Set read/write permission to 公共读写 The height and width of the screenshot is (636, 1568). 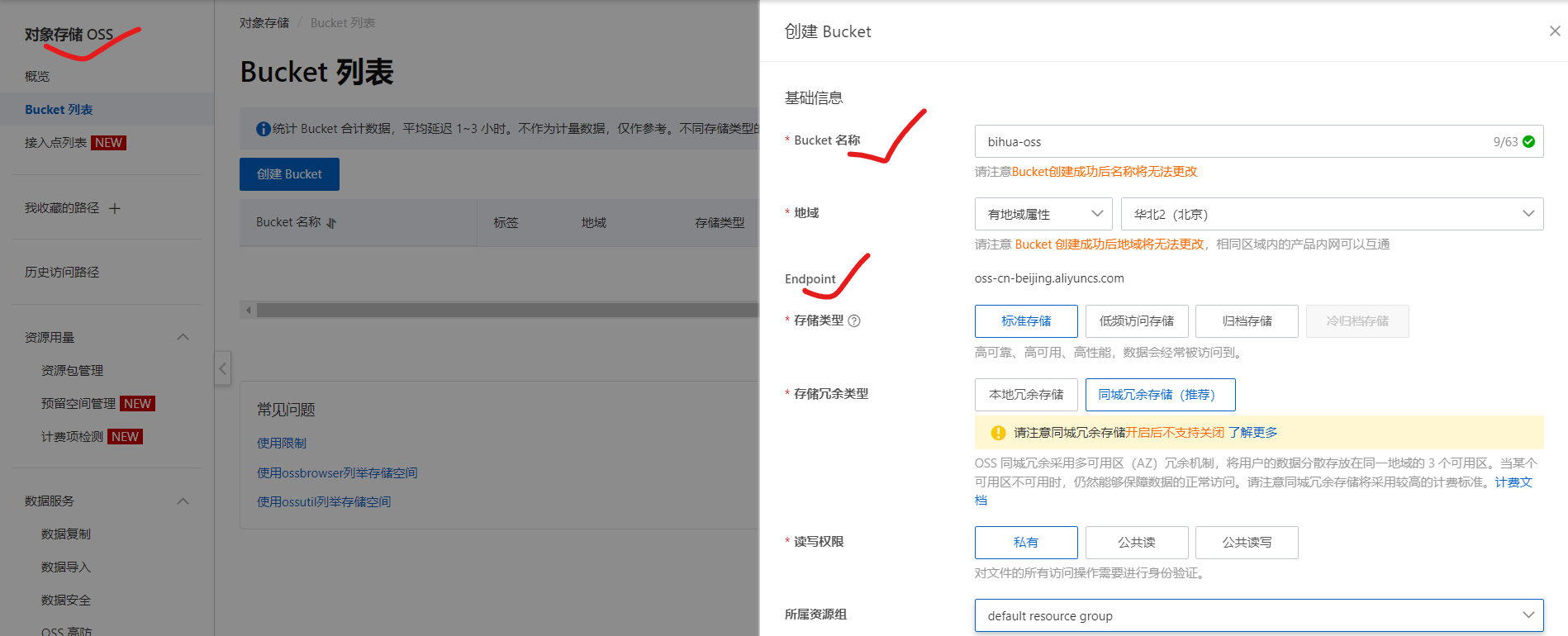pyautogui.click(x=1247, y=543)
